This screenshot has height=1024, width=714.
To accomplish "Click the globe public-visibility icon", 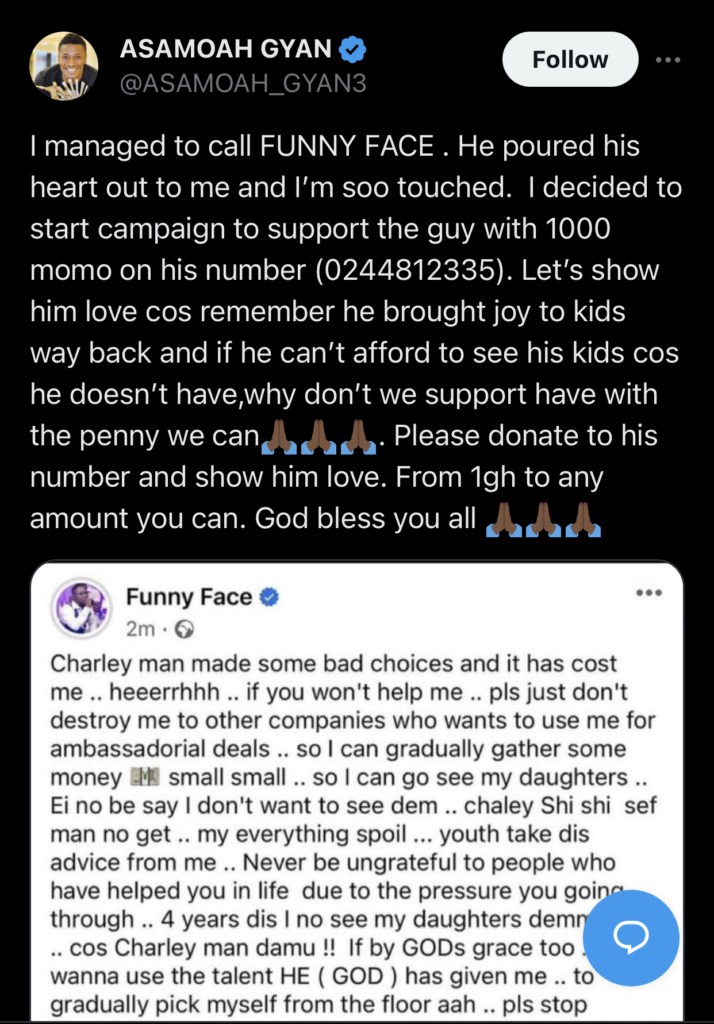I will click(x=183, y=630).
